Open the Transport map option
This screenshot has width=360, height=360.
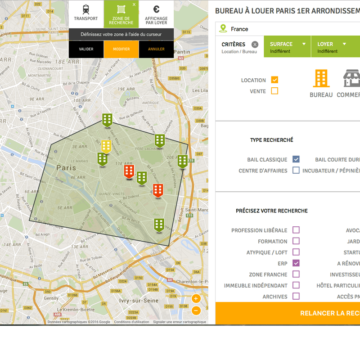point(86,14)
